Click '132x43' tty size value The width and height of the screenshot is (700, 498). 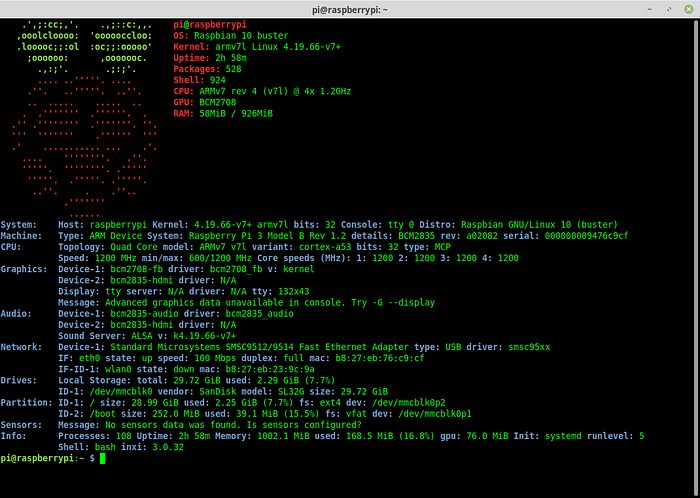click(293, 292)
